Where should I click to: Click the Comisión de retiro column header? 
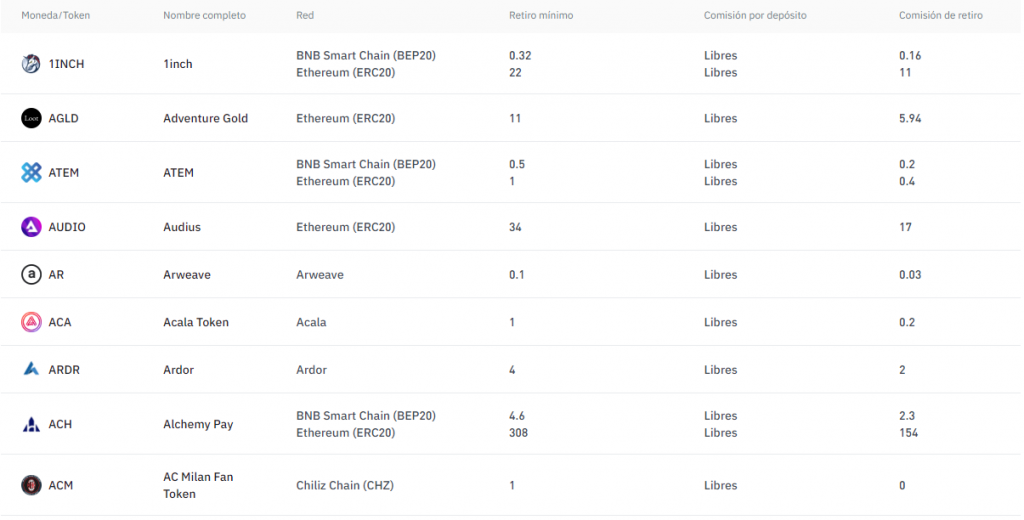[x=940, y=16]
